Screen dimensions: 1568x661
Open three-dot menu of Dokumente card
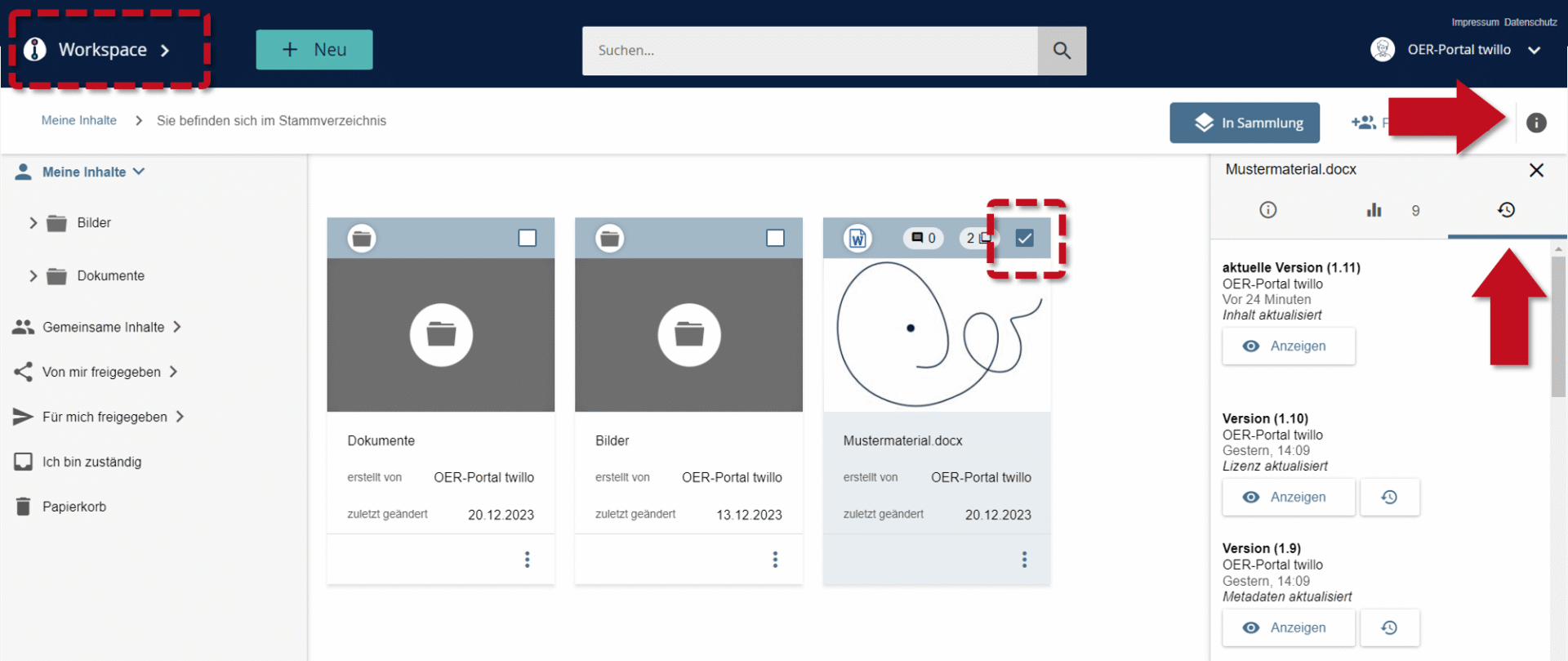pos(527,560)
